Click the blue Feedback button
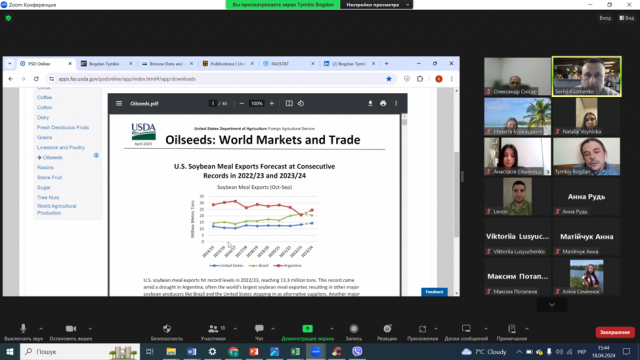Screen dimensions: 640x360 [x=434, y=292]
